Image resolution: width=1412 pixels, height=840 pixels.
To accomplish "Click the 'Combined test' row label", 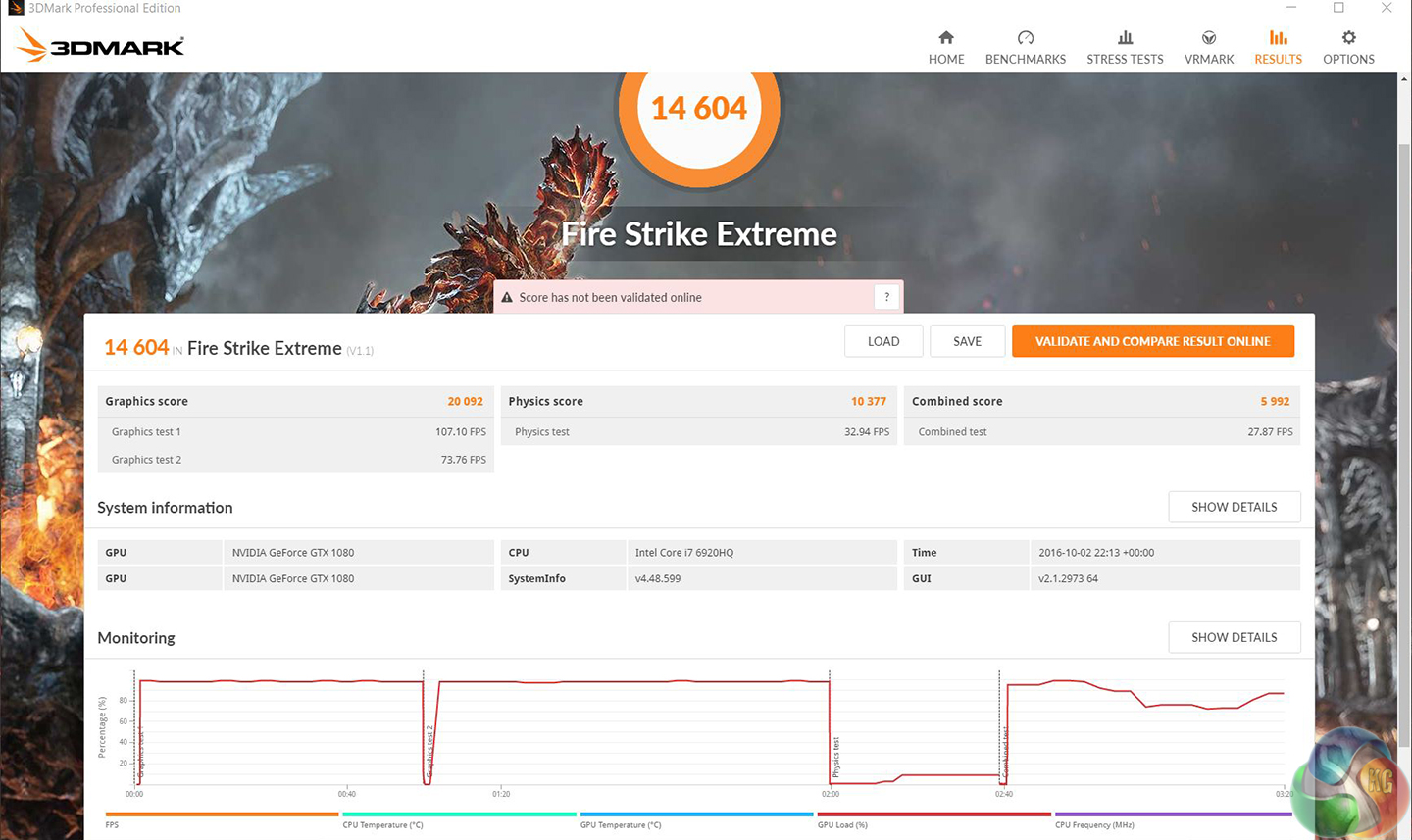I will point(952,431).
